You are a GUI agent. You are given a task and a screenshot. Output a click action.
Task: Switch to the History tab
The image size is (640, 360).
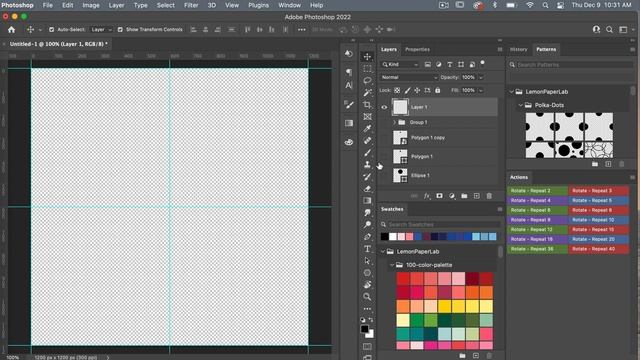pyautogui.click(x=518, y=49)
